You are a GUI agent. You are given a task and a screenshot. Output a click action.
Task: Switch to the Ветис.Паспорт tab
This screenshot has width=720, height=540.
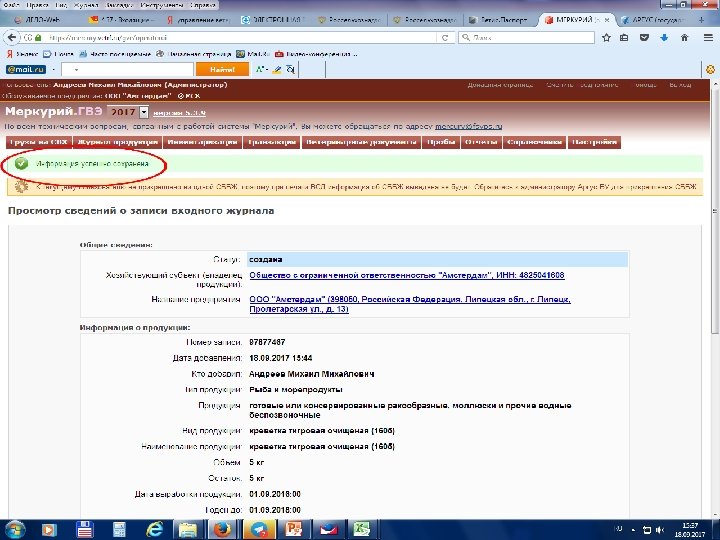(502, 20)
